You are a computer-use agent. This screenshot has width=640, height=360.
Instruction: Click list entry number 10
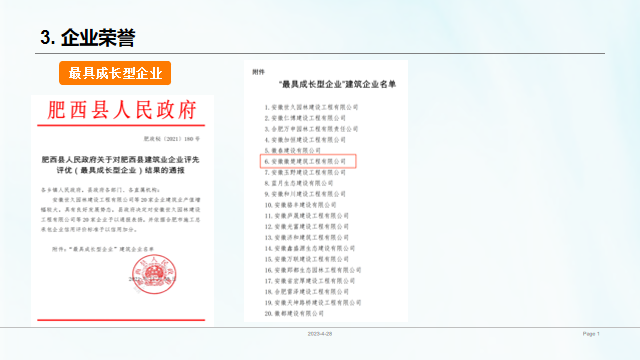300,205
